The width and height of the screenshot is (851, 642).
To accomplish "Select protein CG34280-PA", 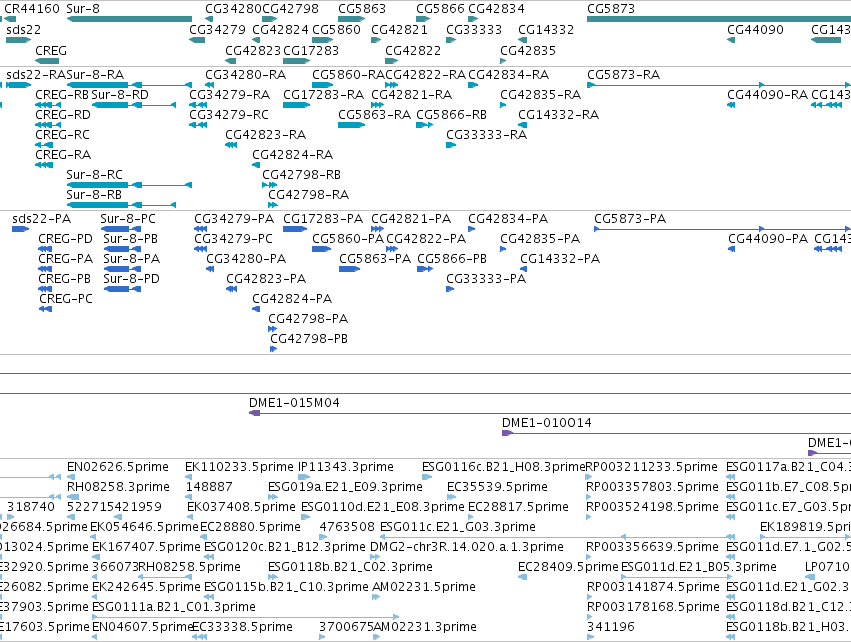I will pyautogui.click(x=246, y=259).
